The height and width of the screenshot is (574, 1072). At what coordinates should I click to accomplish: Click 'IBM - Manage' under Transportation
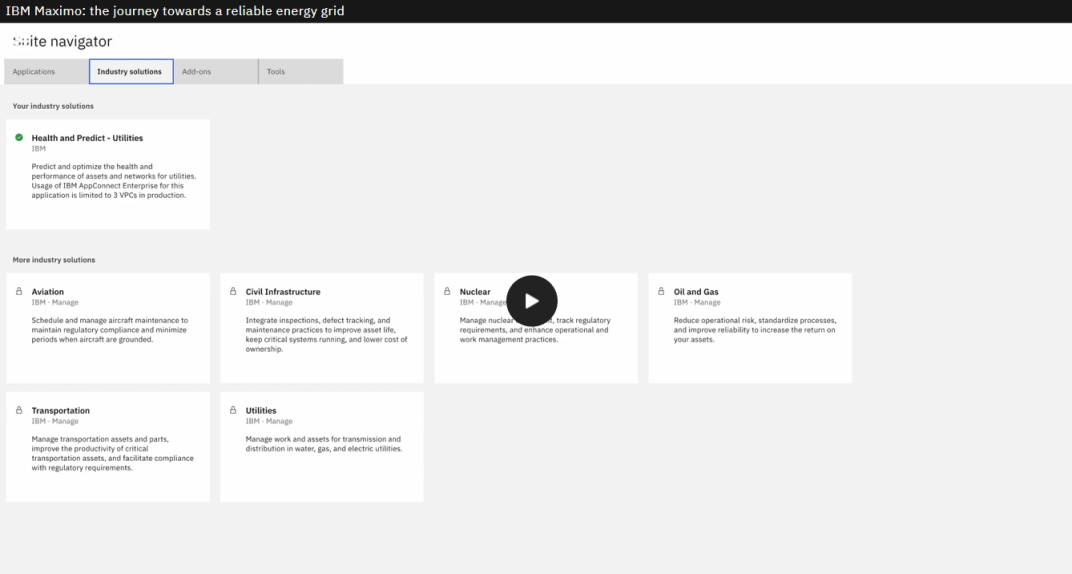tap(55, 421)
